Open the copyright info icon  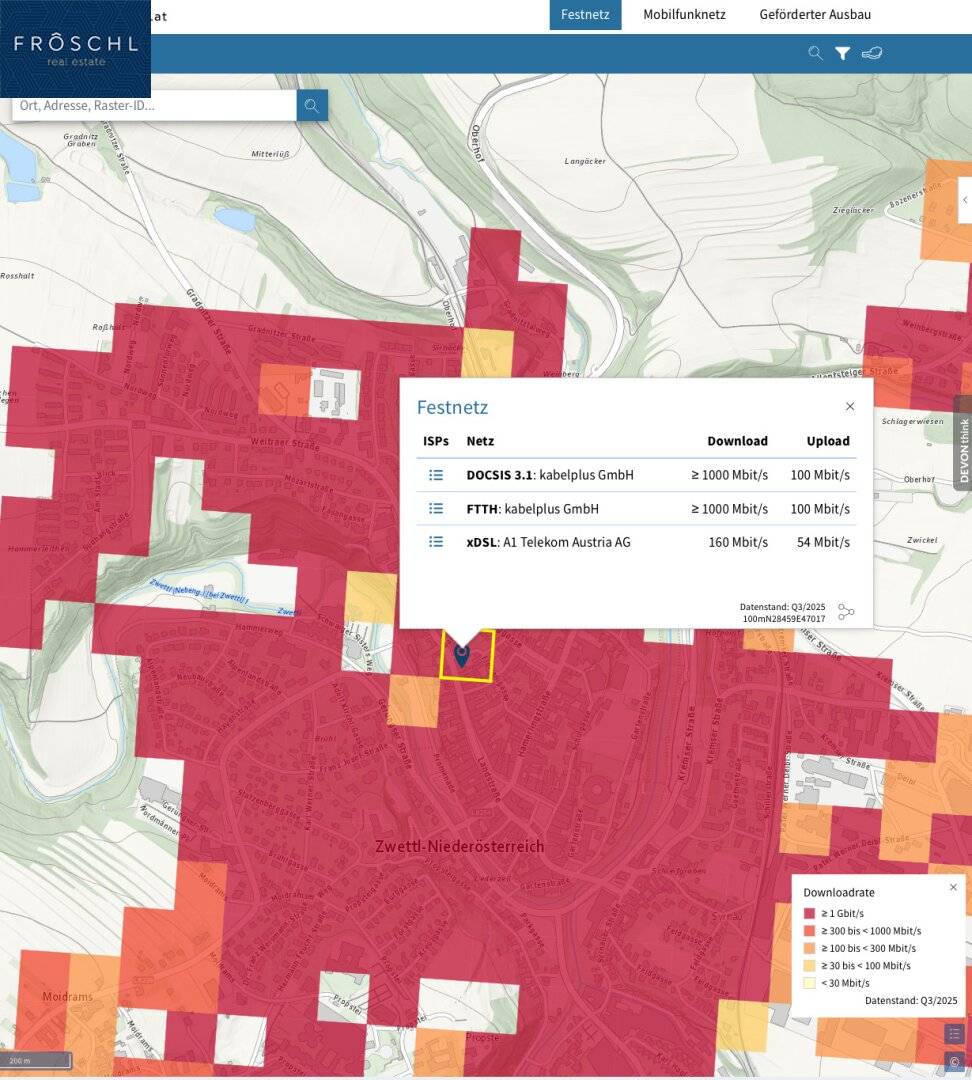coord(954,1061)
